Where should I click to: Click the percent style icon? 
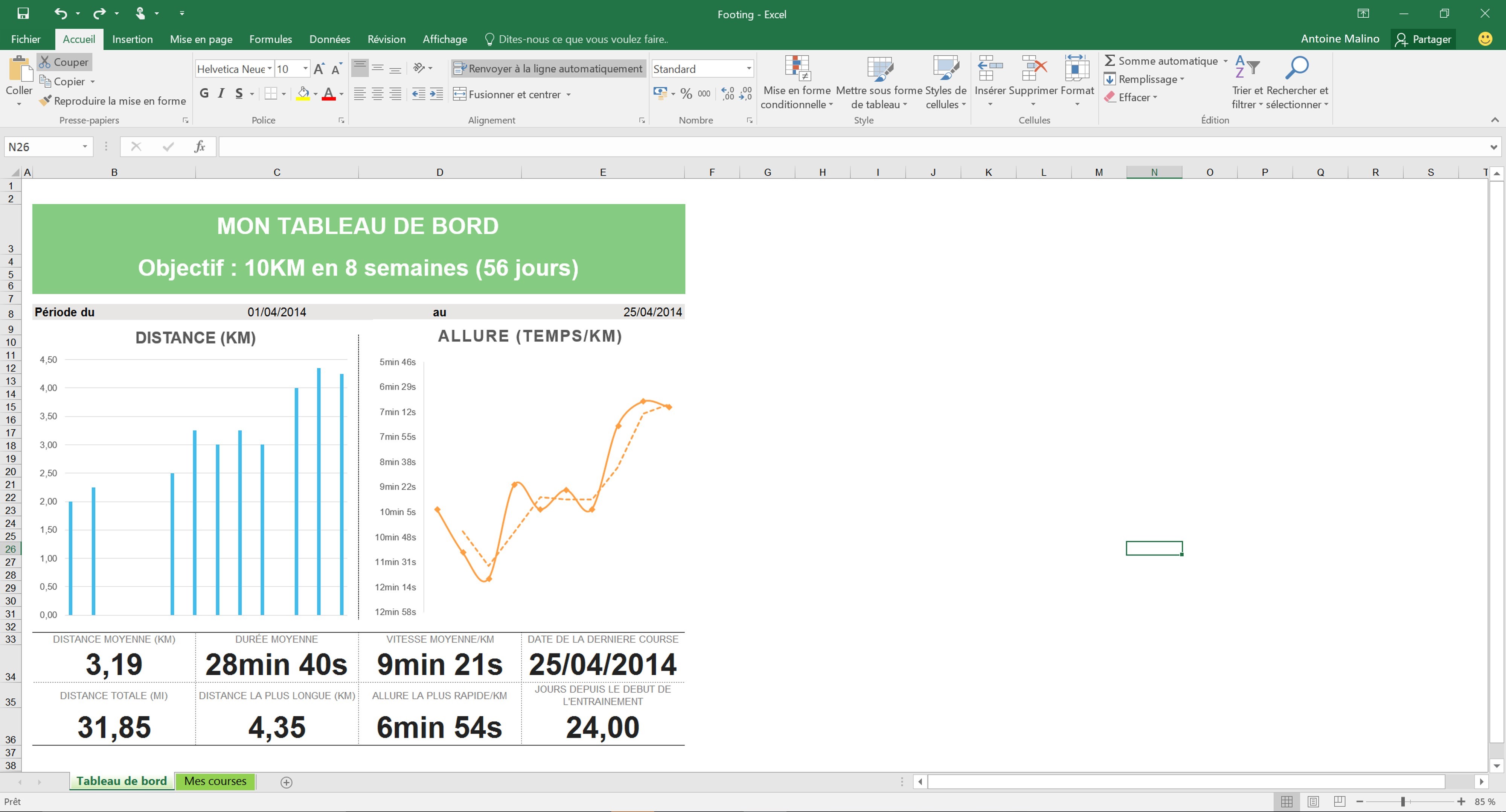coord(686,94)
